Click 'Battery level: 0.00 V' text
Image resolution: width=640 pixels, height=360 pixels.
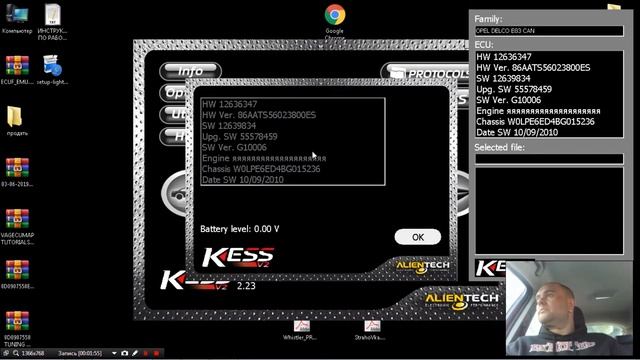[x=240, y=229]
